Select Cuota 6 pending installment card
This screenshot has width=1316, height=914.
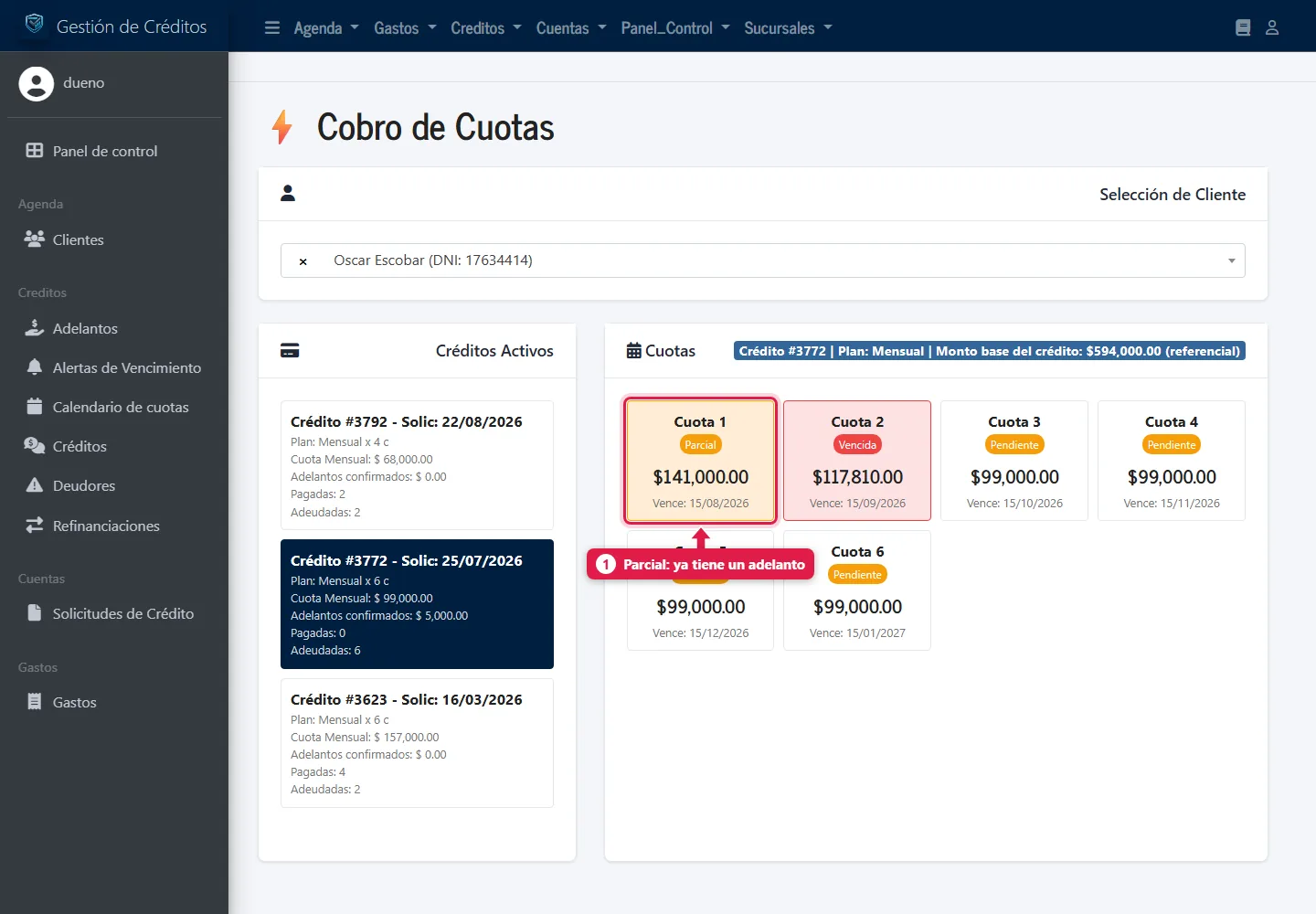point(857,590)
